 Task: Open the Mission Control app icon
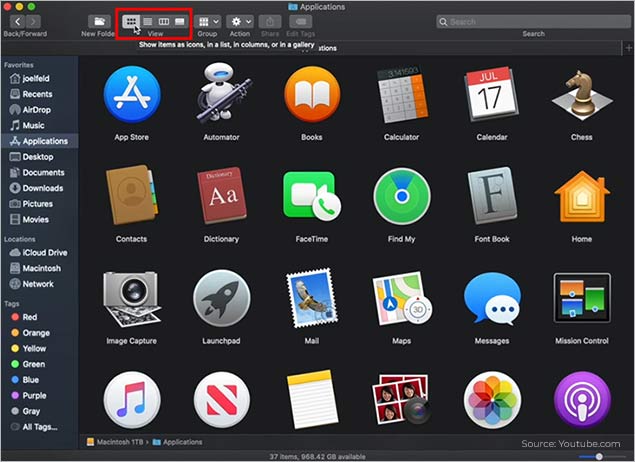pos(582,298)
